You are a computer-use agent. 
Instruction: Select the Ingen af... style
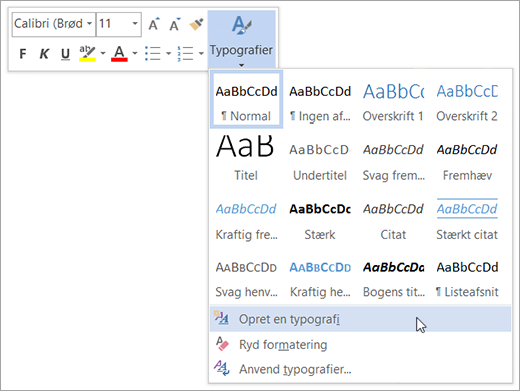pyautogui.click(x=320, y=103)
